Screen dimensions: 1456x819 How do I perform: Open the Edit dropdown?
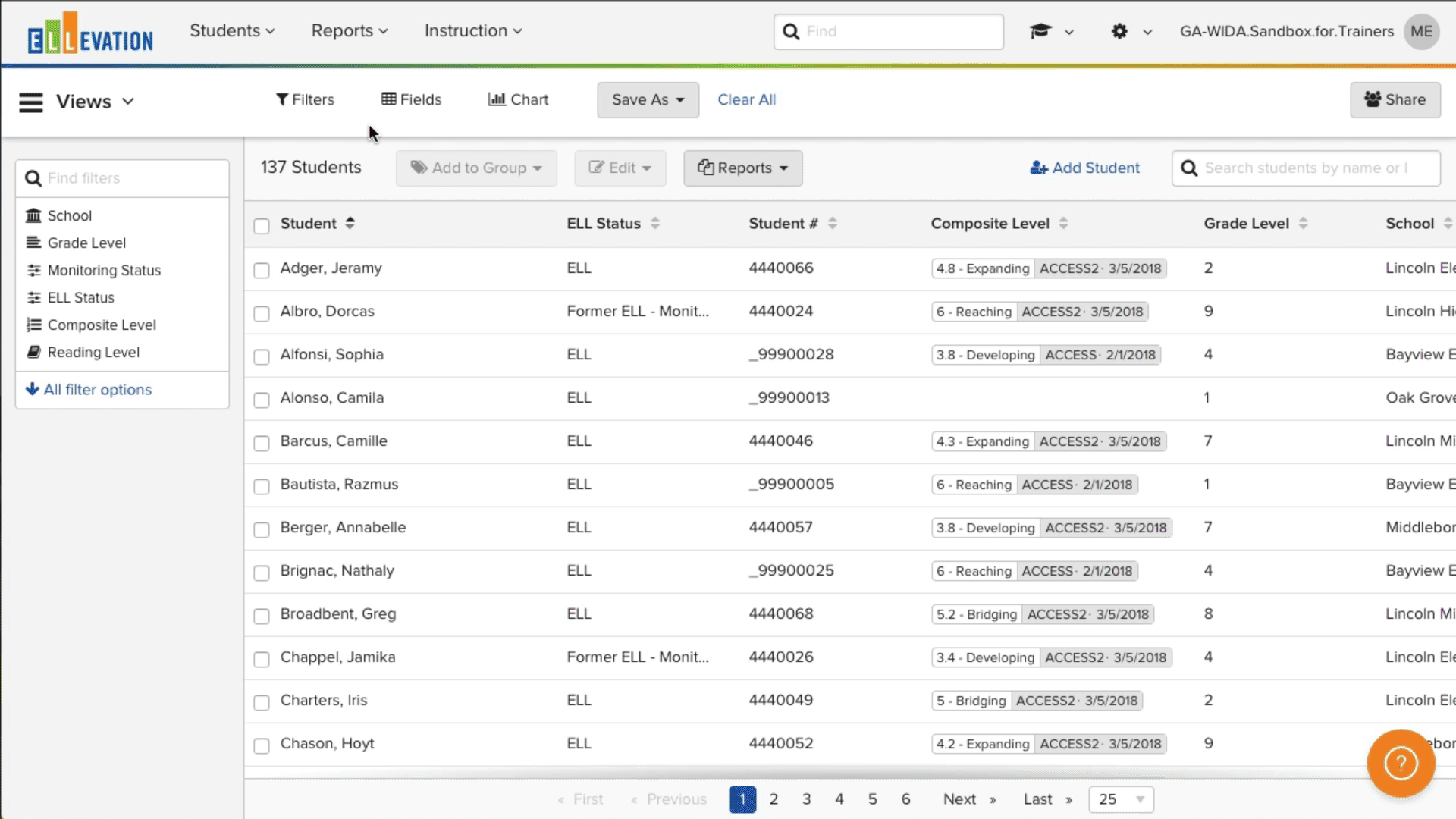[620, 168]
